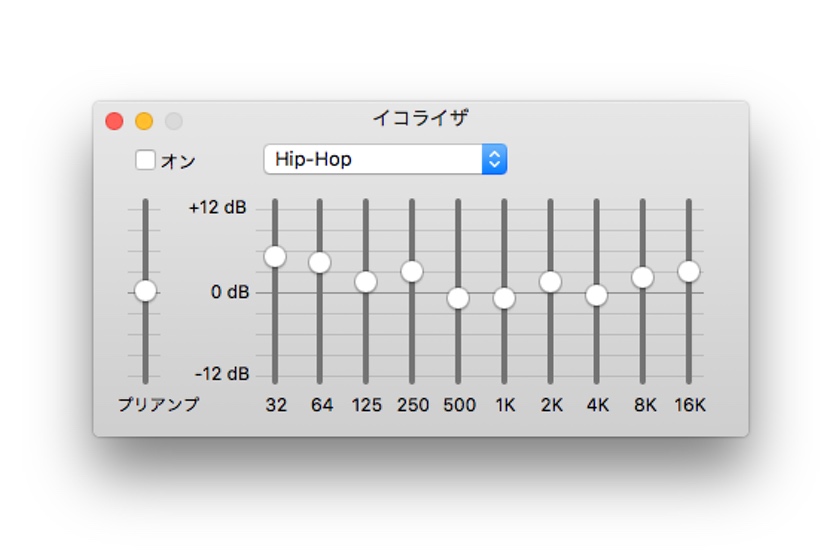
Task: Click the 4K frequency label
Action: point(598,405)
